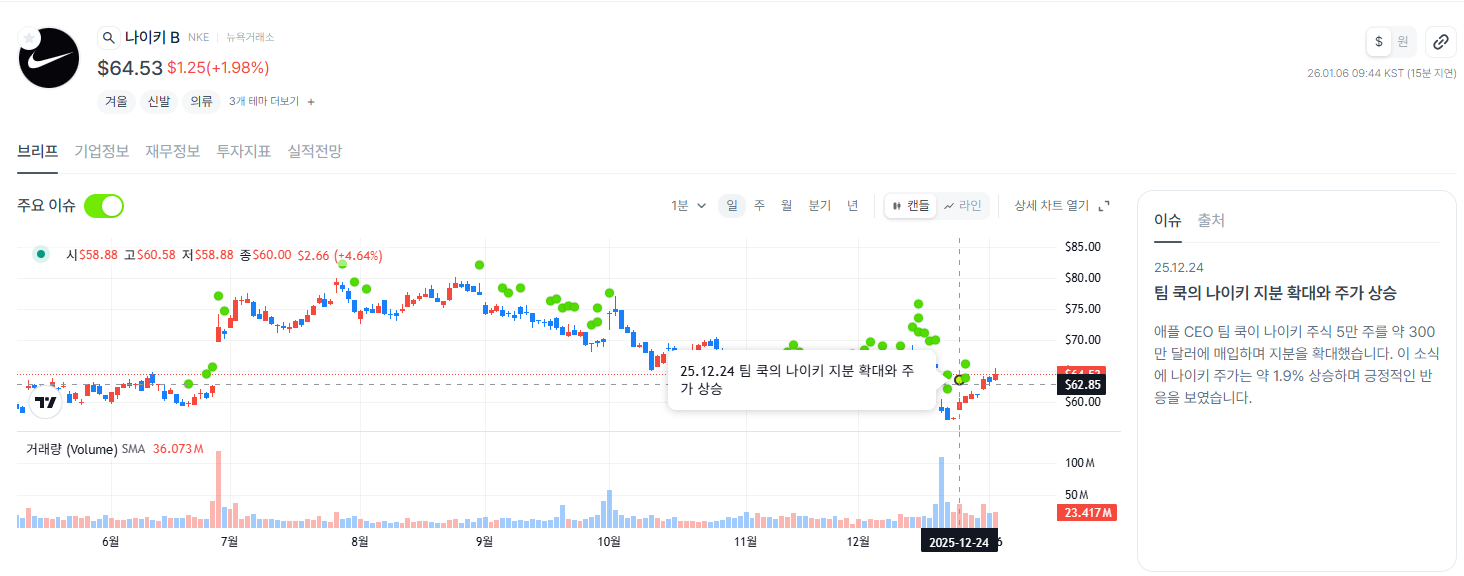1464x576 pixels.
Task: Expand chart with fullscreen arrows icon
Action: click(1104, 206)
